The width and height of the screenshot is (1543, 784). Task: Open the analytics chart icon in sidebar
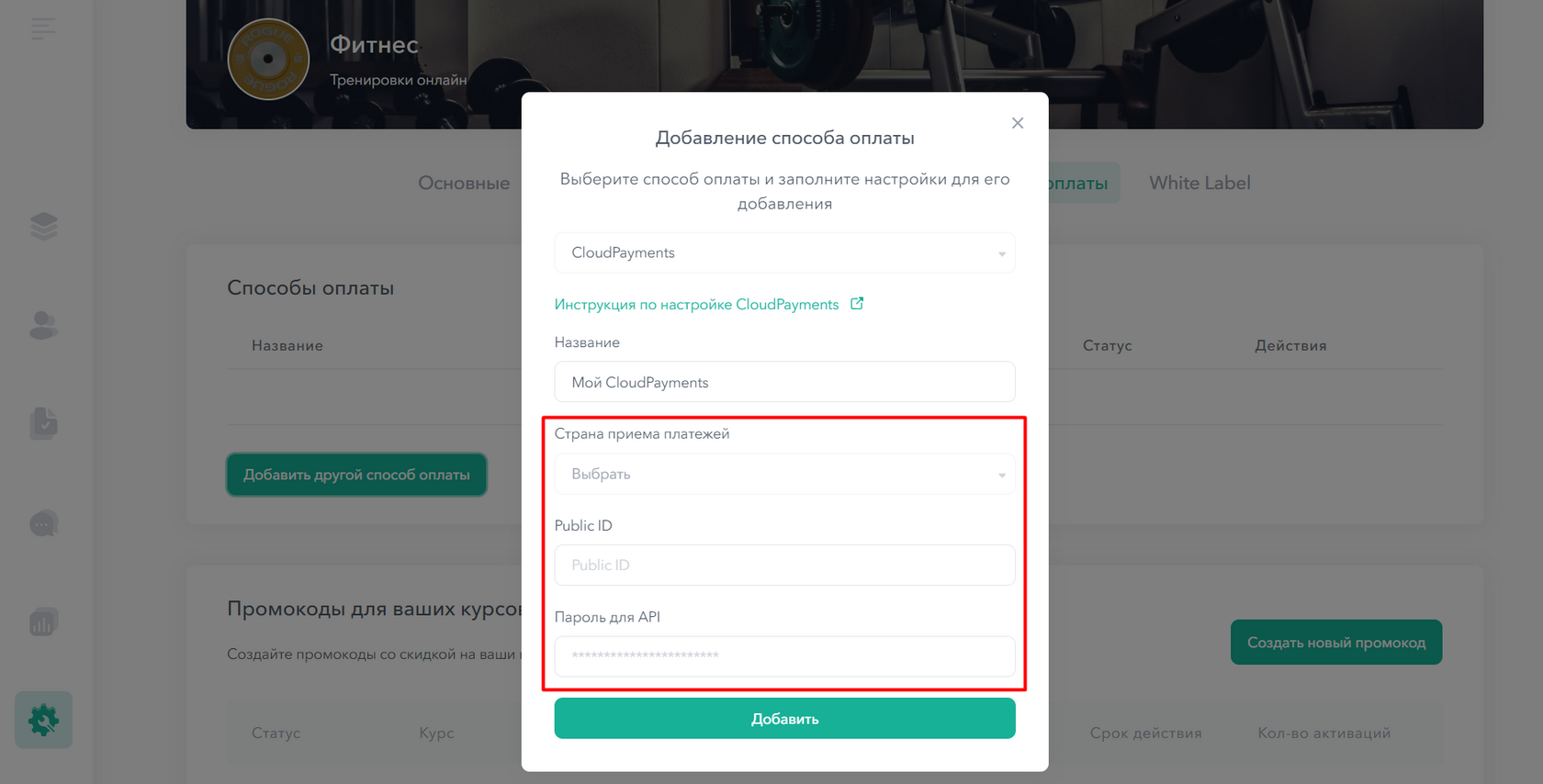[43, 622]
